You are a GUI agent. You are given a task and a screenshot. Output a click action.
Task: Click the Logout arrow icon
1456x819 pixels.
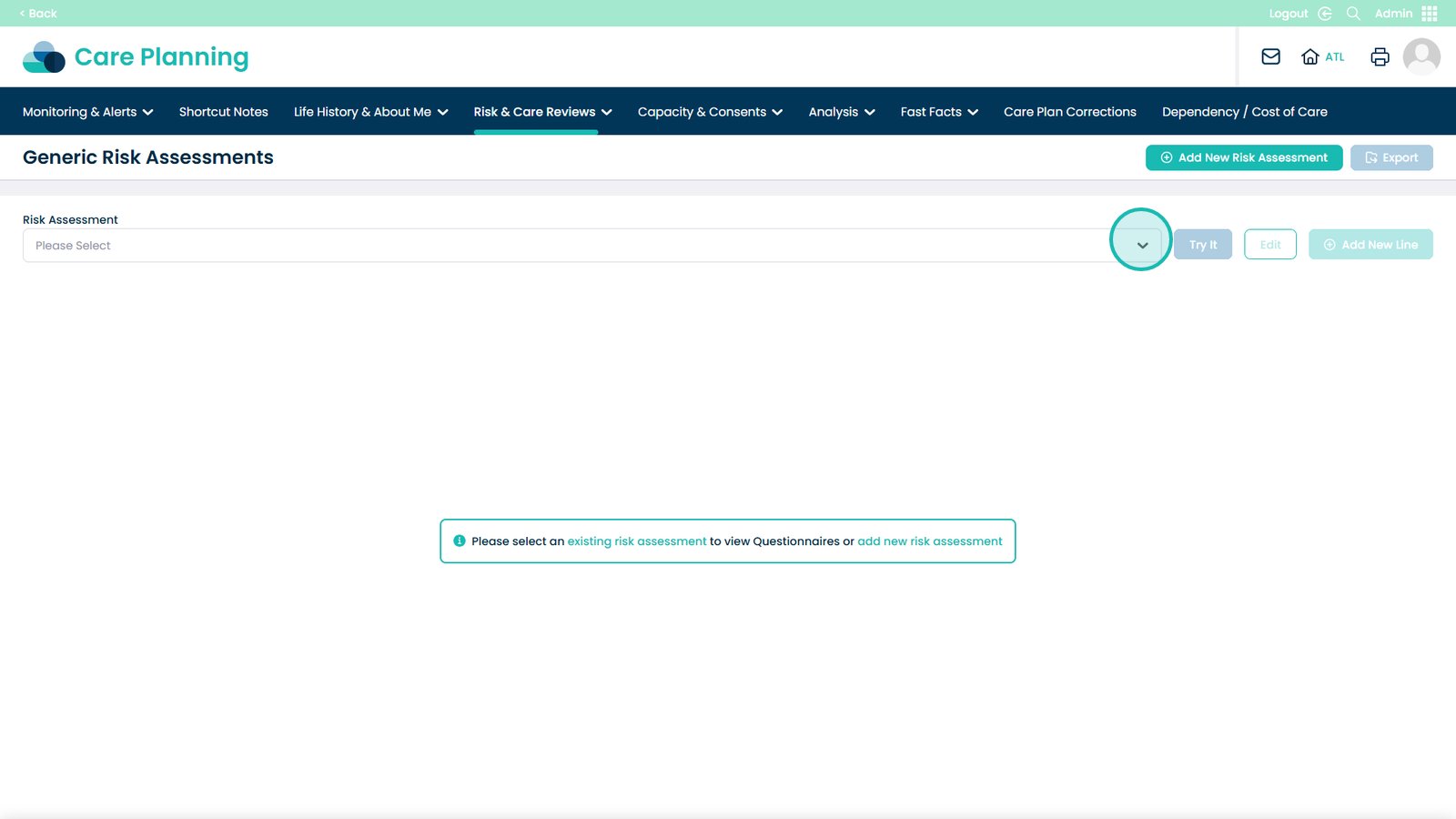[x=1325, y=13]
